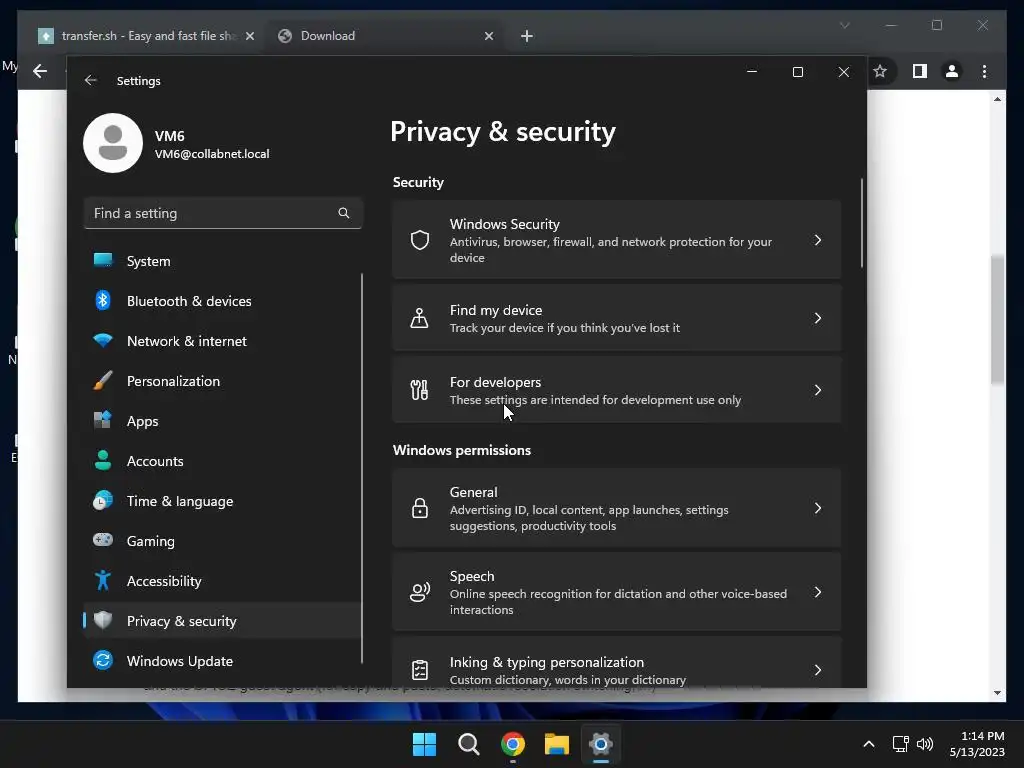This screenshot has height=768, width=1024.
Task: Select Personalization in sidebar
Action: (x=222, y=381)
